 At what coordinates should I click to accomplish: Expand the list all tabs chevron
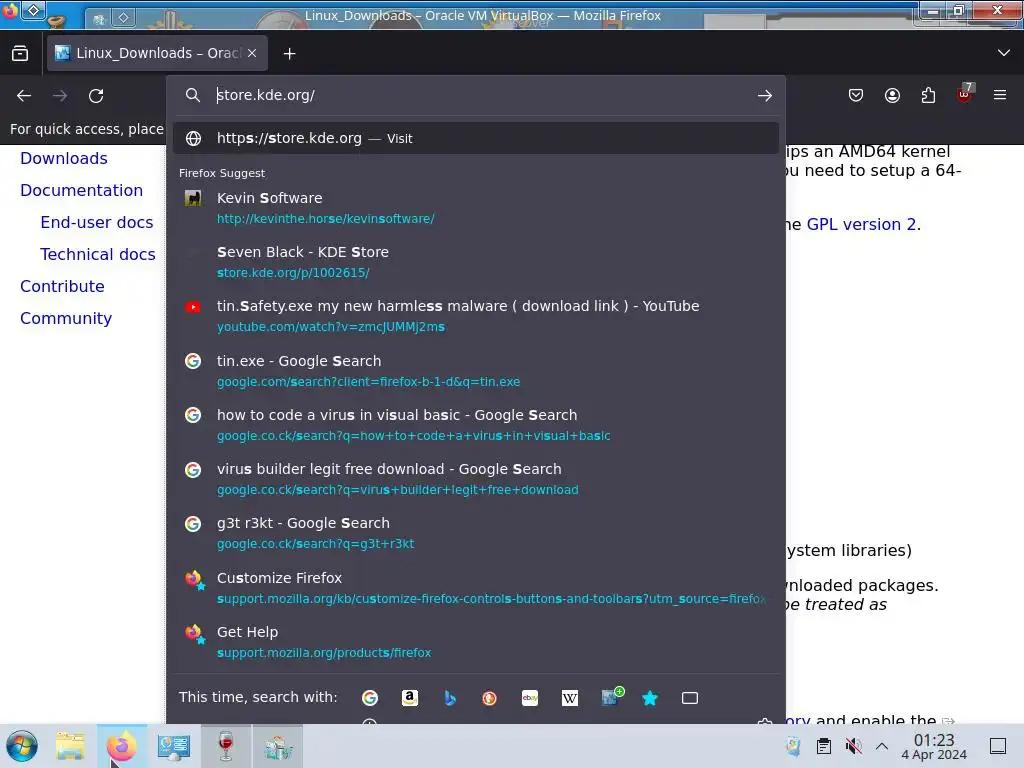[1004, 53]
